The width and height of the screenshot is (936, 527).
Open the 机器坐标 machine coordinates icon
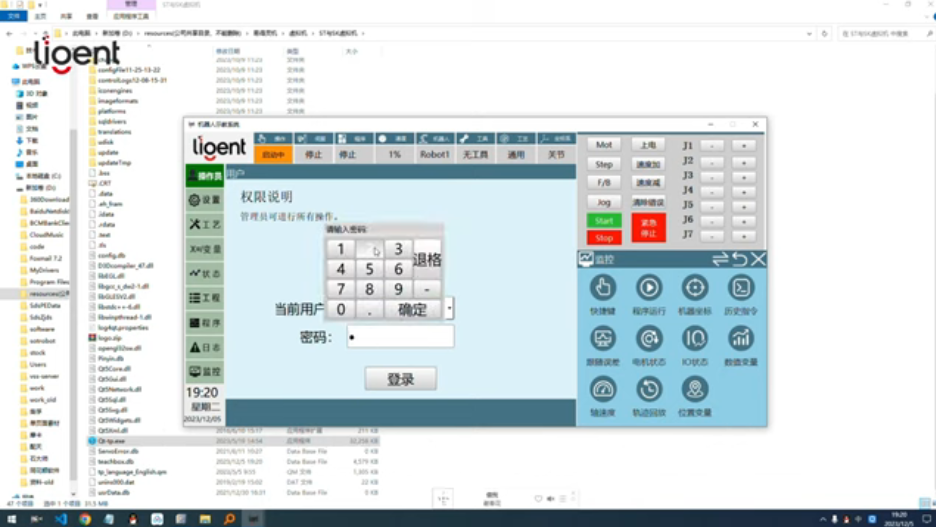point(695,289)
